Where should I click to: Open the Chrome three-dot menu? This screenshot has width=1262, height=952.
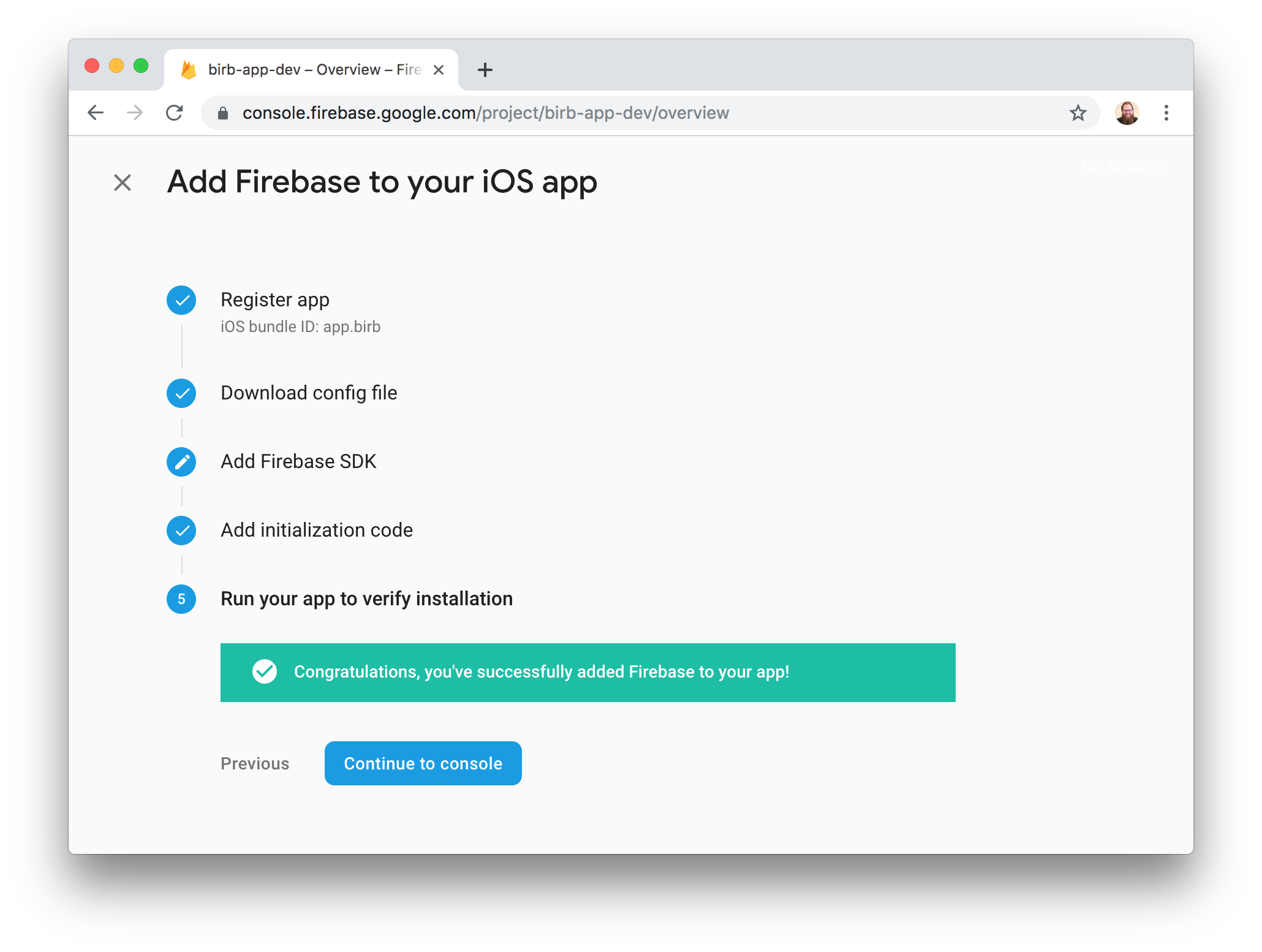(x=1166, y=113)
